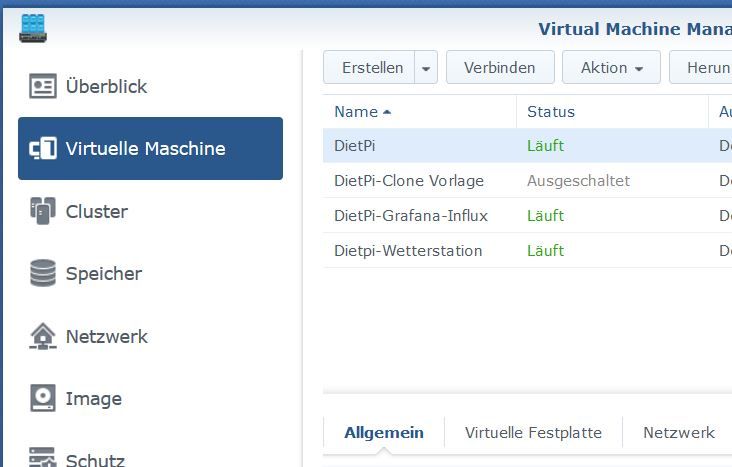Select the Allgemein tab

[384, 433]
